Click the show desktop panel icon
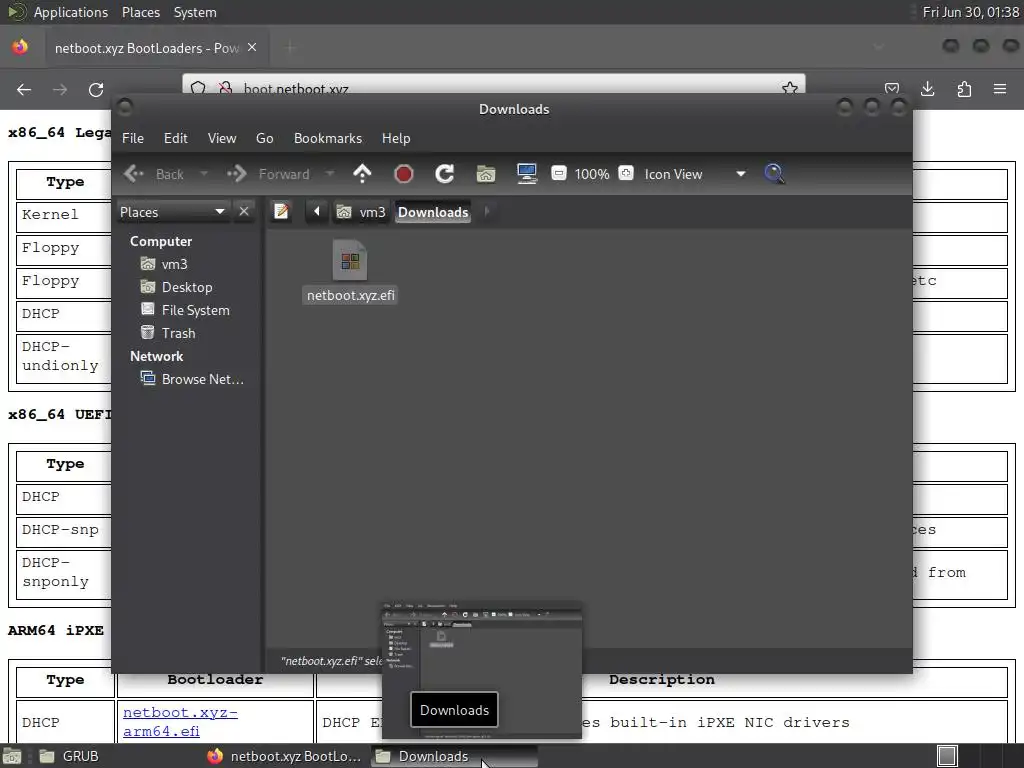The image size is (1024, 768). 12,756
